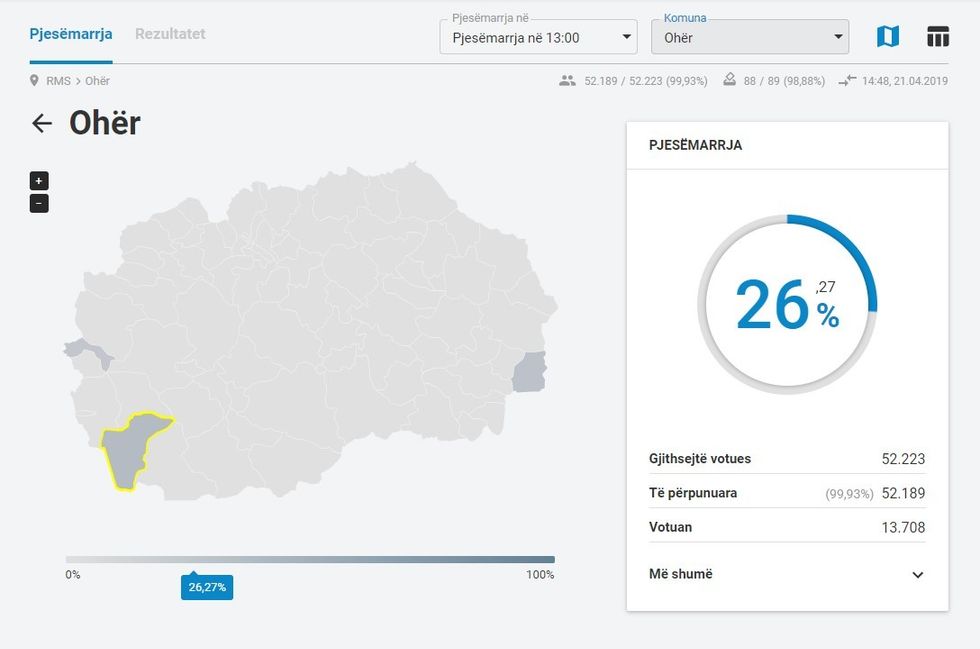
Task: Click the back arrow beside Ohër
Action: (42, 123)
